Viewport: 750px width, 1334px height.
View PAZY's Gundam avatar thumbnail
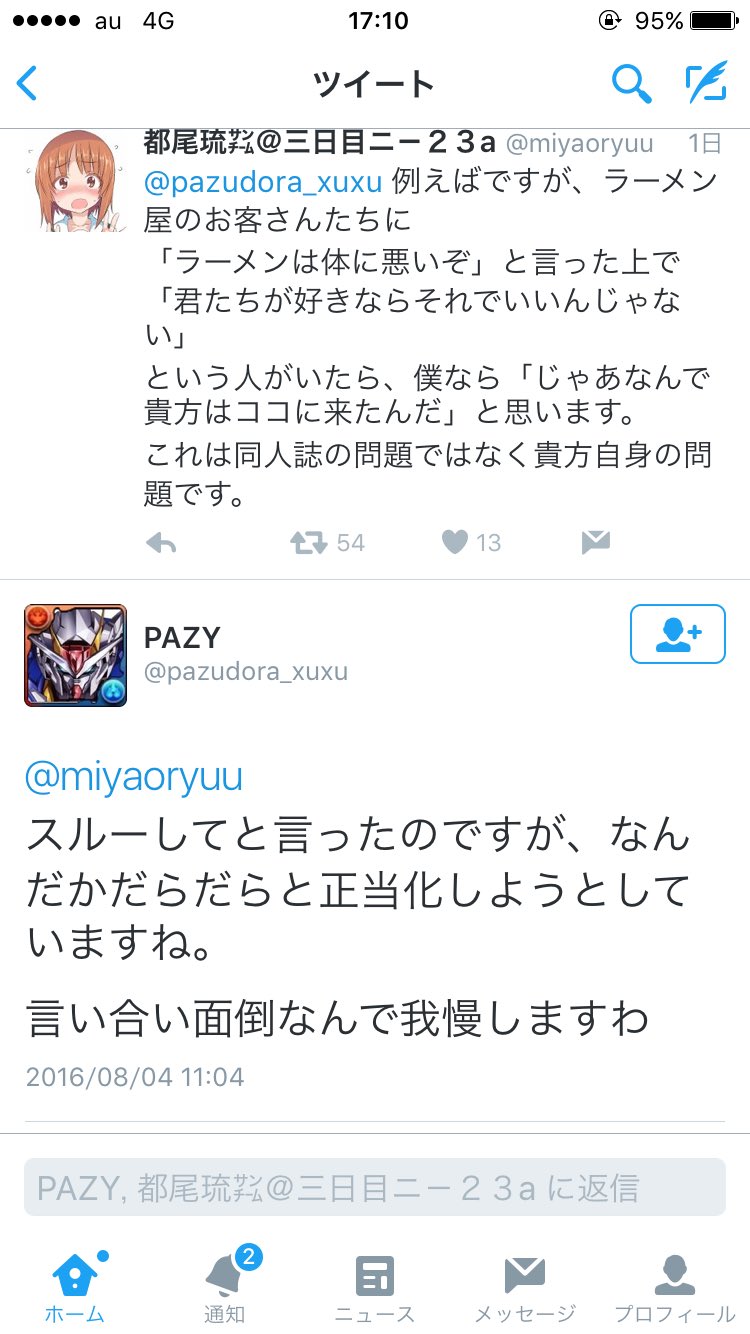pyautogui.click(x=75, y=655)
